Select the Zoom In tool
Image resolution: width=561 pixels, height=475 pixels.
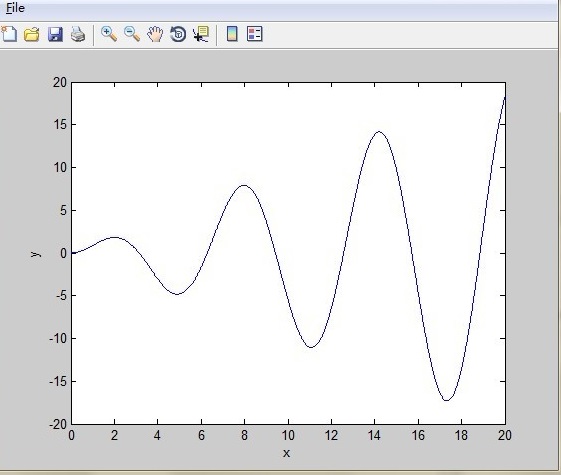click(x=109, y=34)
